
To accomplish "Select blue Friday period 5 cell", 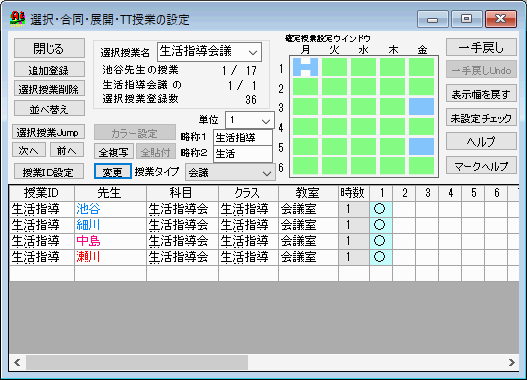I will (421, 146).
